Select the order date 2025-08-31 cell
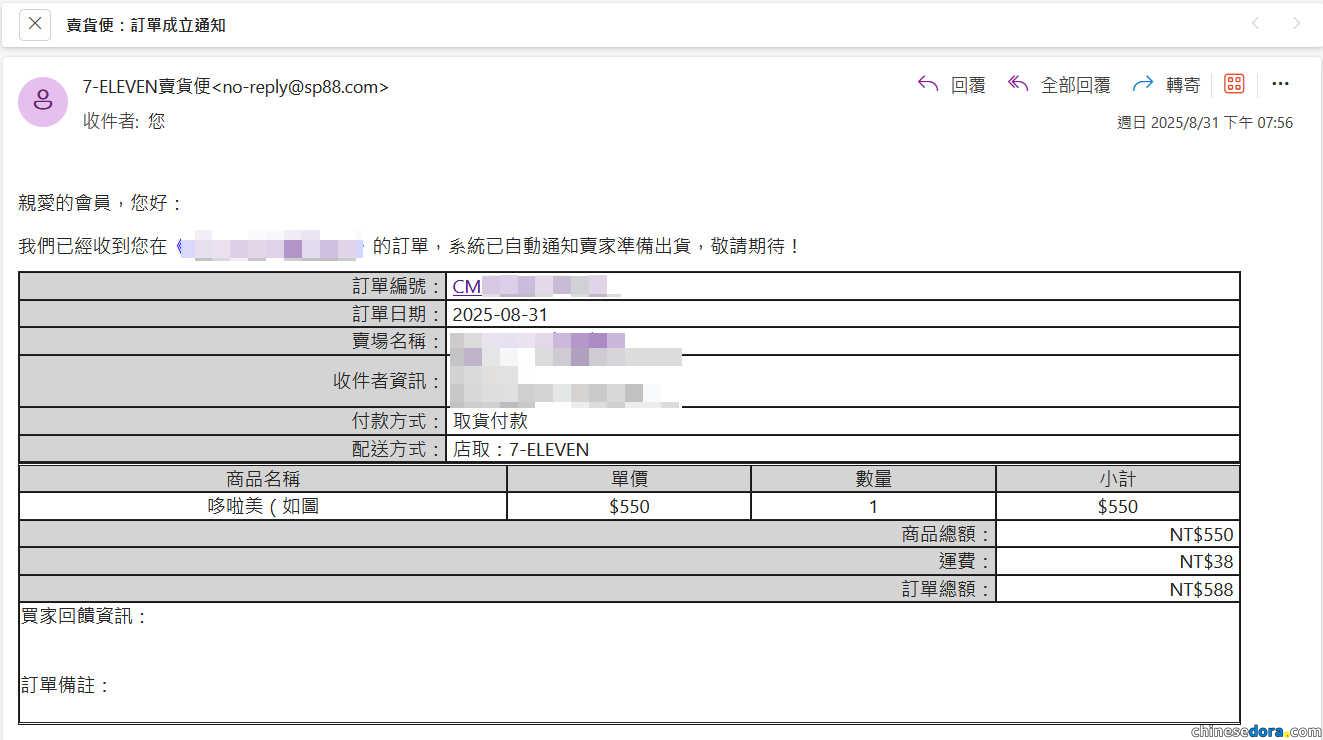The height and width of the screenshot is (740, 1323). pos(500,314)
